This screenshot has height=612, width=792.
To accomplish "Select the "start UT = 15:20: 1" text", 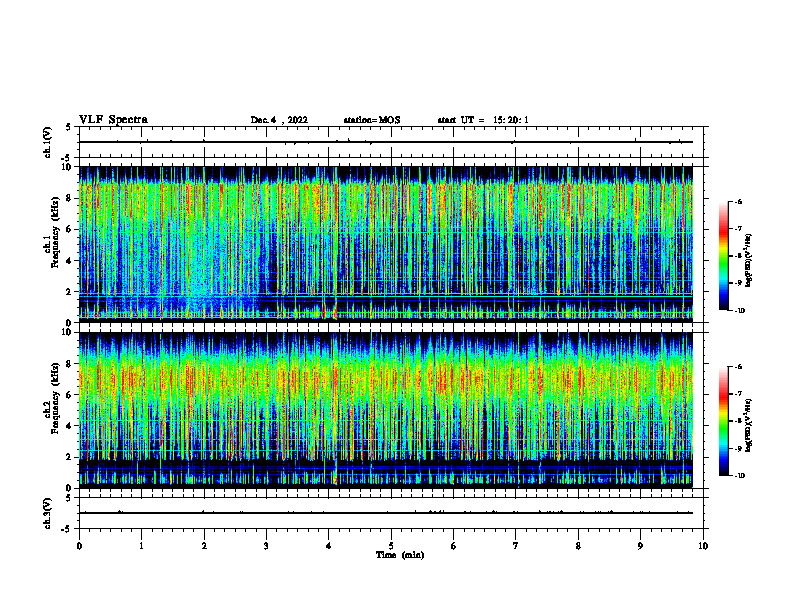I will (x=483, y=120).
